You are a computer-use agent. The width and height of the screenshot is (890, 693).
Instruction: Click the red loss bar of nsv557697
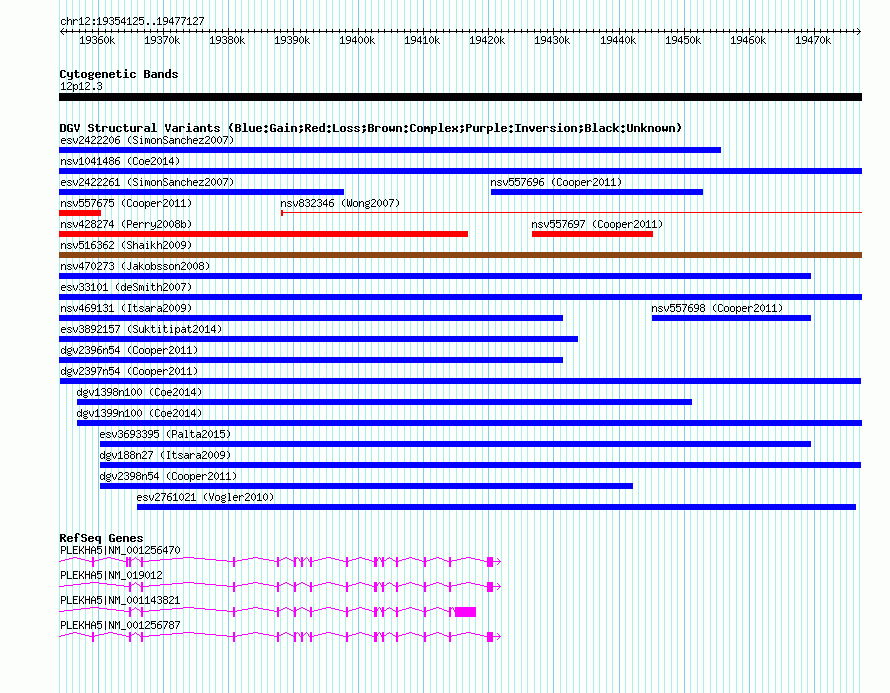[593, 234]
